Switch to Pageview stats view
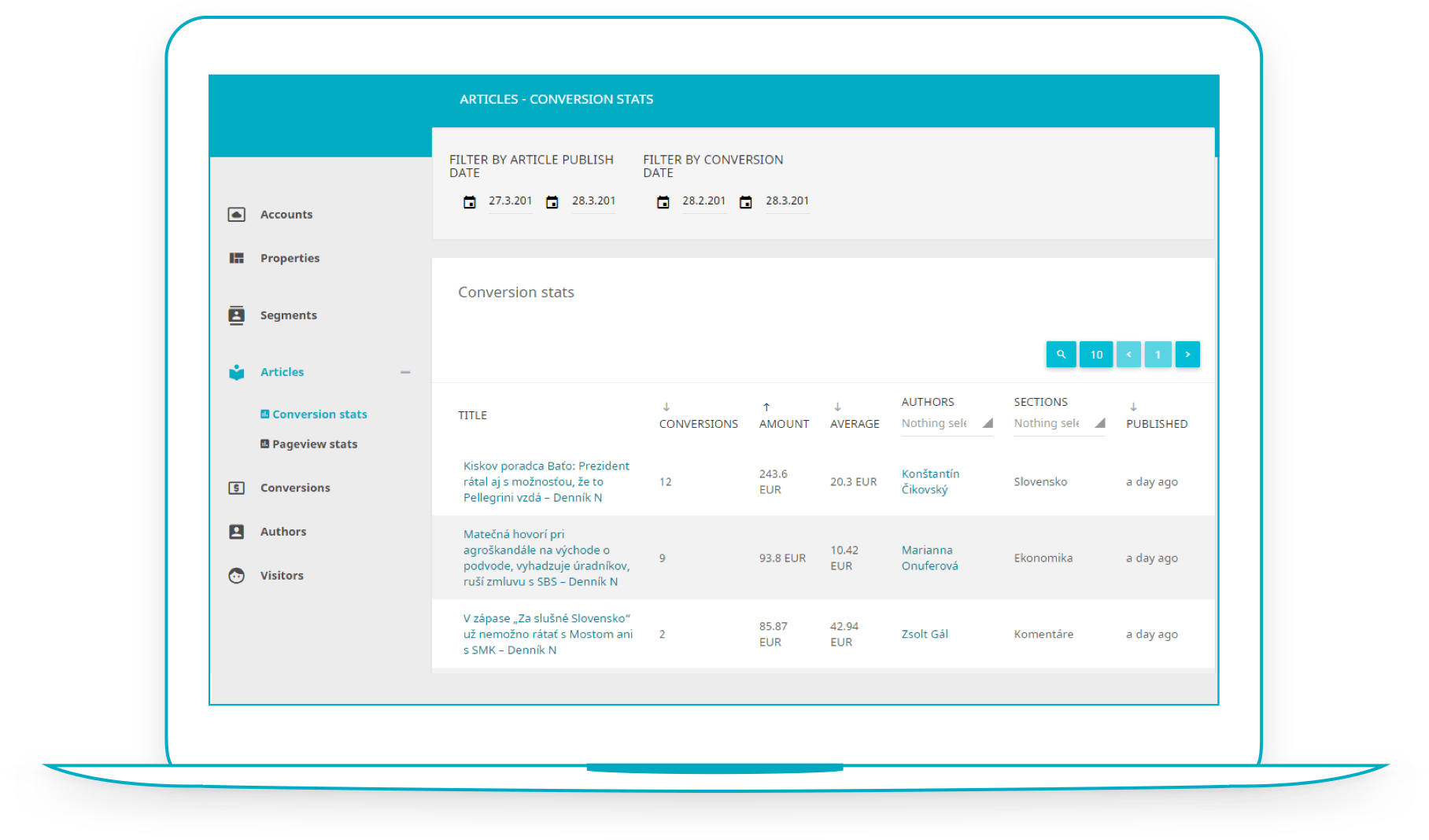 [x=315, y=444]
